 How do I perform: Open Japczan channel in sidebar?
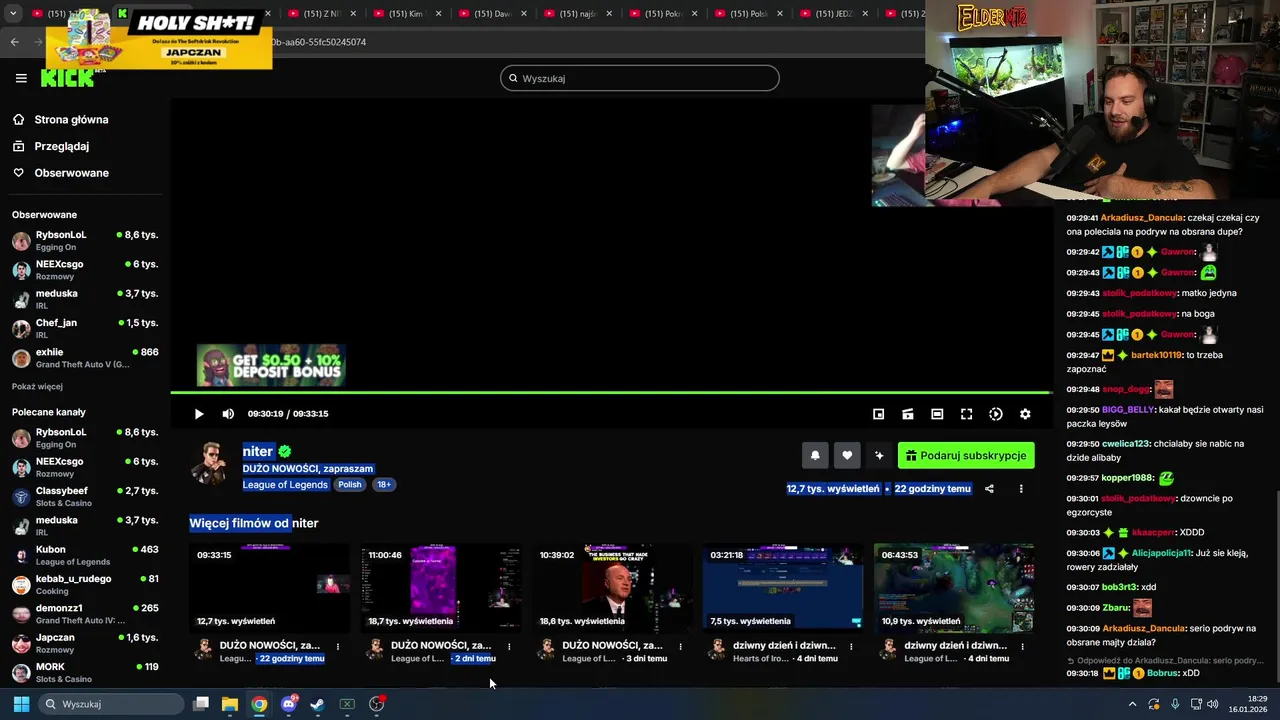[x=85, y=643]
